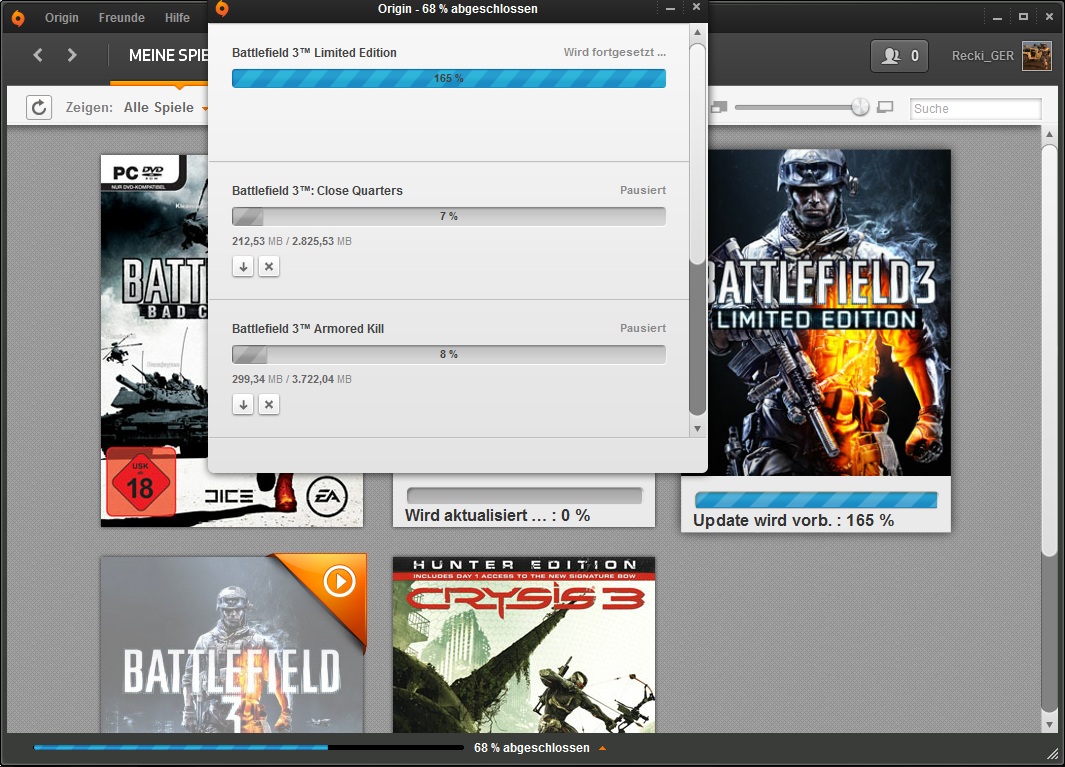Click the Battlefield 3 Limited Edition progress bar

[449, 78]
